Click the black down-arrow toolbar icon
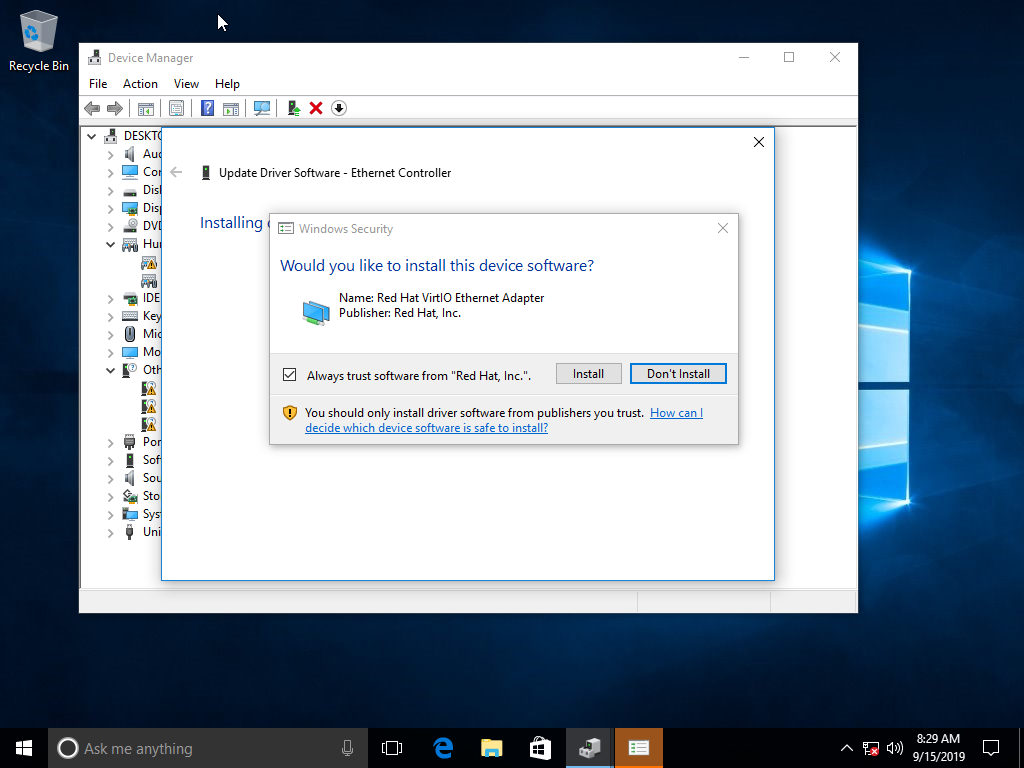The image size is (1024, 768). (x=339, y=108)
